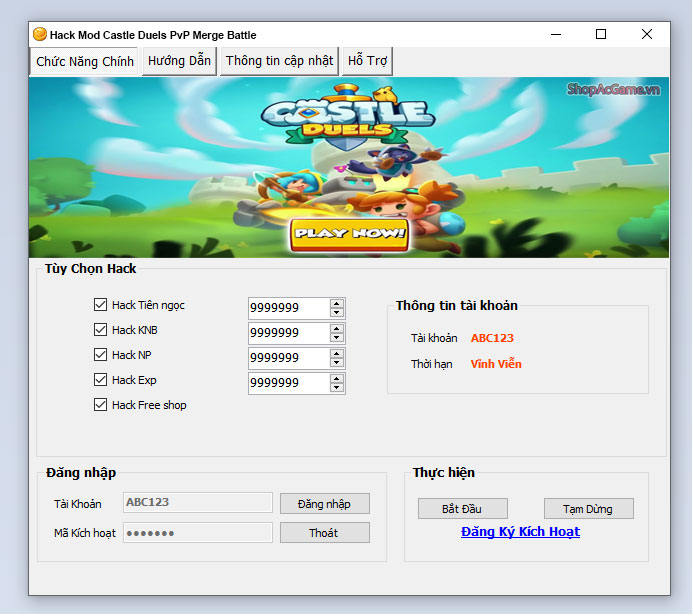Click the Đăng nhập button
The width and height of the screenshot is (693, 616).
(324, 504)
